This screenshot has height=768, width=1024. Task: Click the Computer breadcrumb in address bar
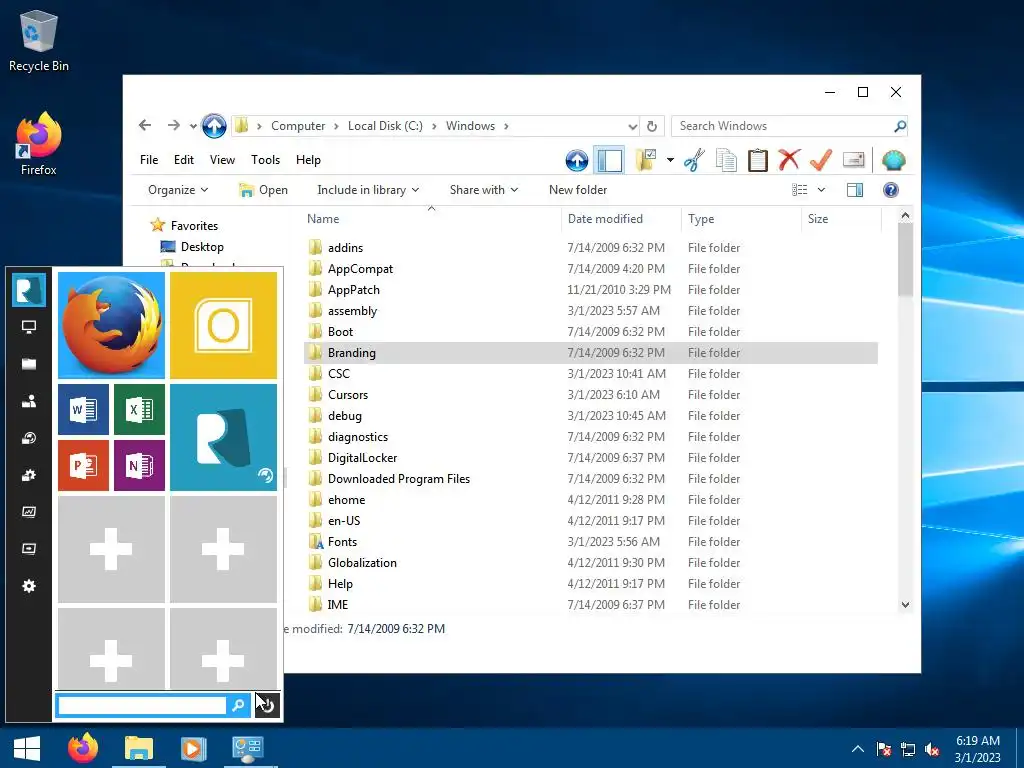(298, 126)
